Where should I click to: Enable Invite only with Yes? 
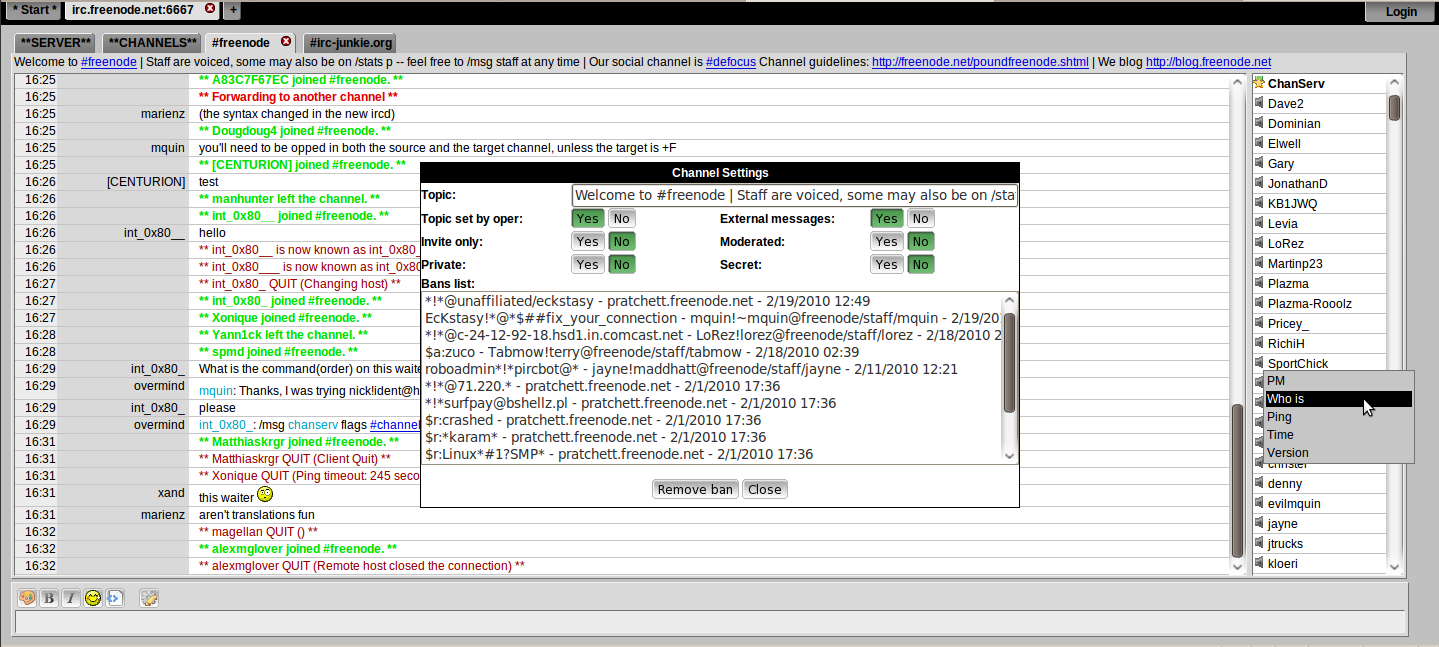(587, 242)
